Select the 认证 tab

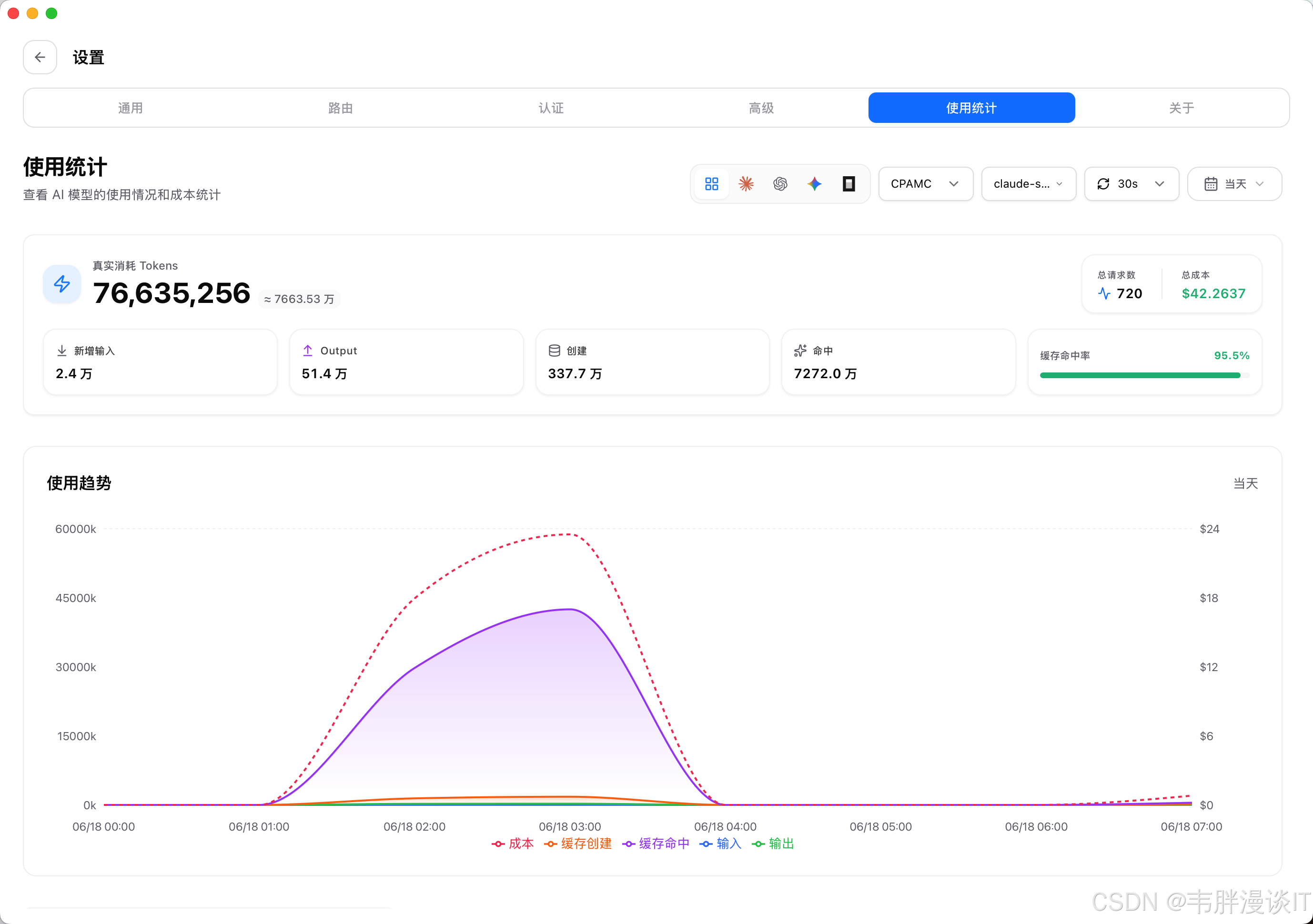click(551, 108)
